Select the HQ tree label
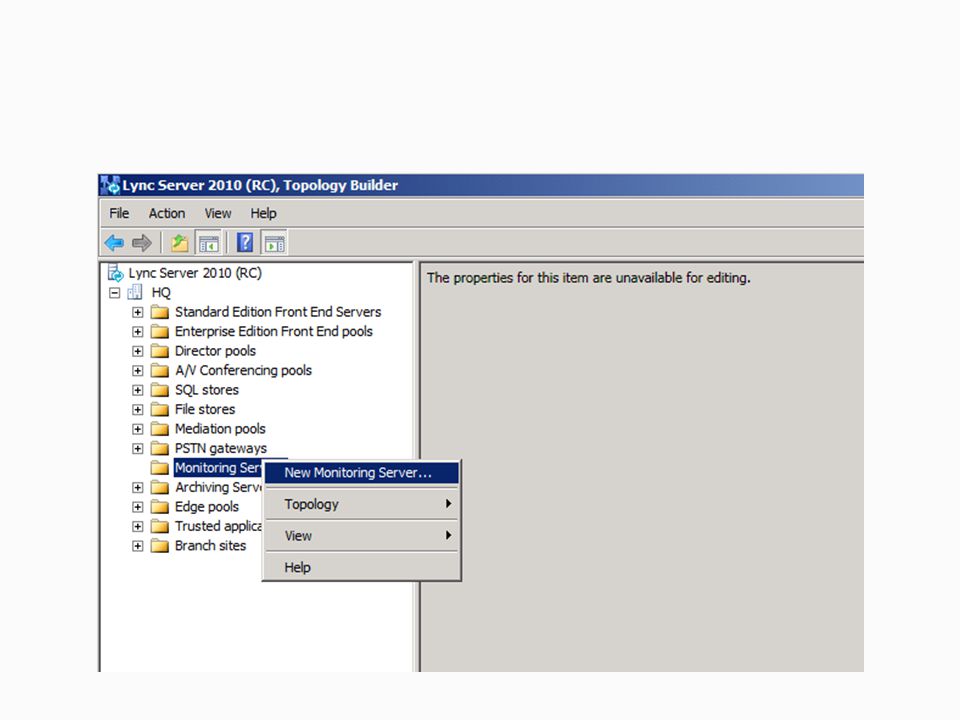This screenshot has height=720, width=960. point(161,293)
